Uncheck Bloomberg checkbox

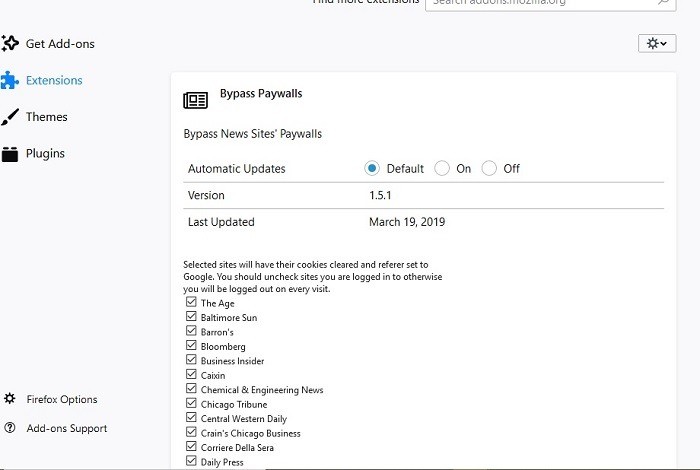(191, 345)
